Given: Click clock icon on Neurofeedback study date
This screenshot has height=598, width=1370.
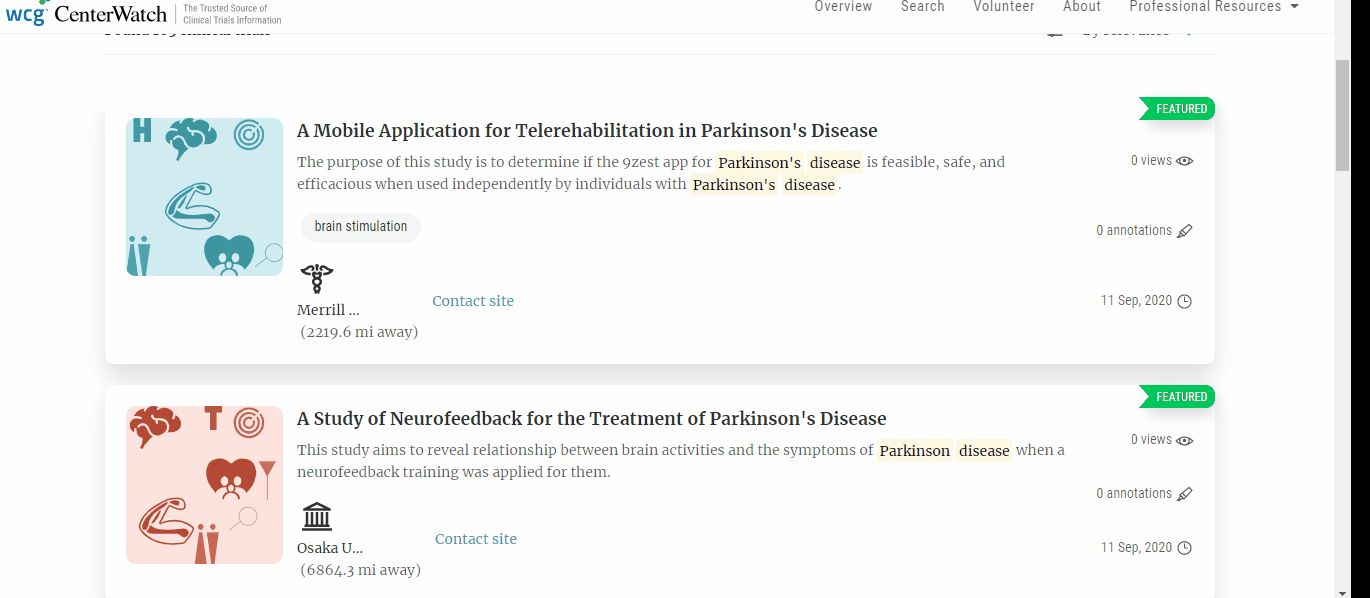Looking at the screenshot, I should 1185,548.
